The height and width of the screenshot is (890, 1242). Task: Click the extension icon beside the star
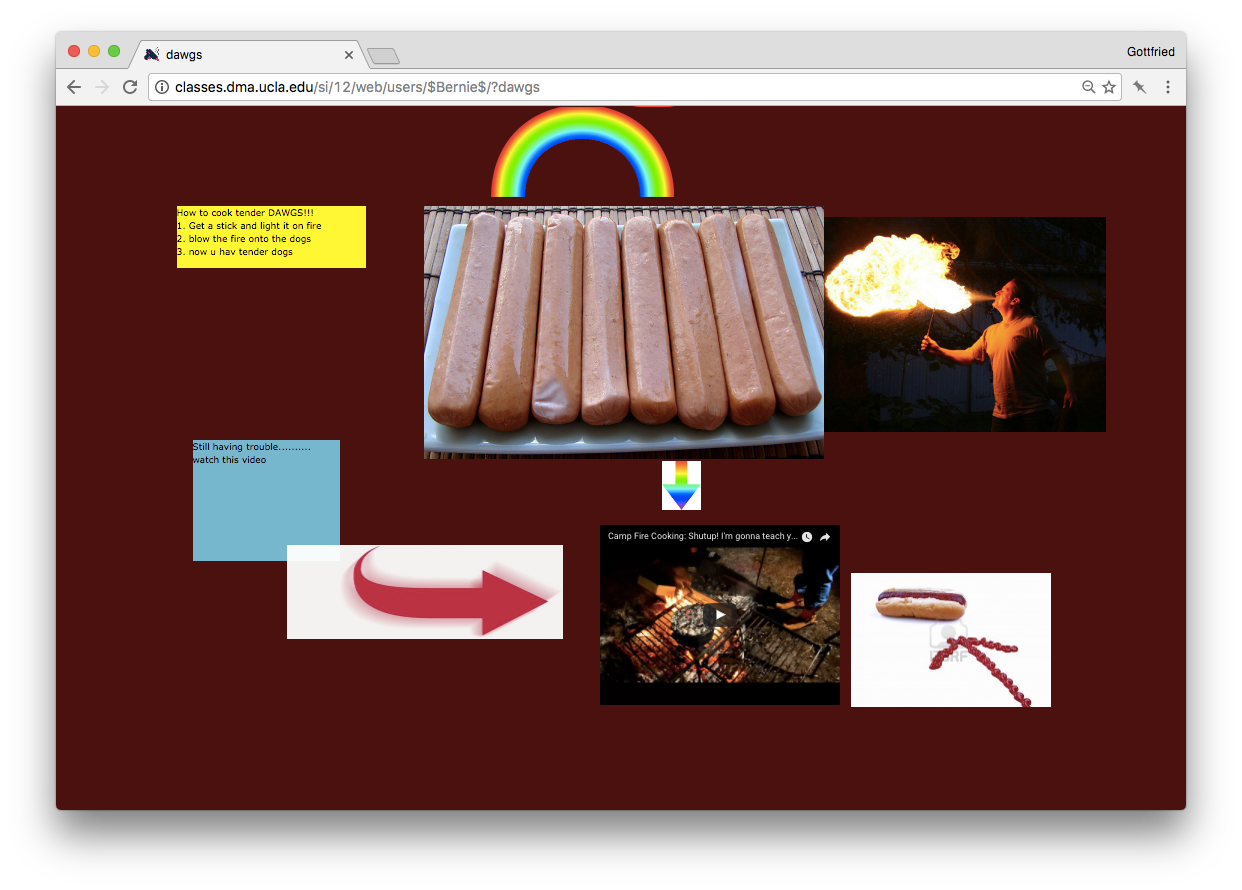point(1139,87)
